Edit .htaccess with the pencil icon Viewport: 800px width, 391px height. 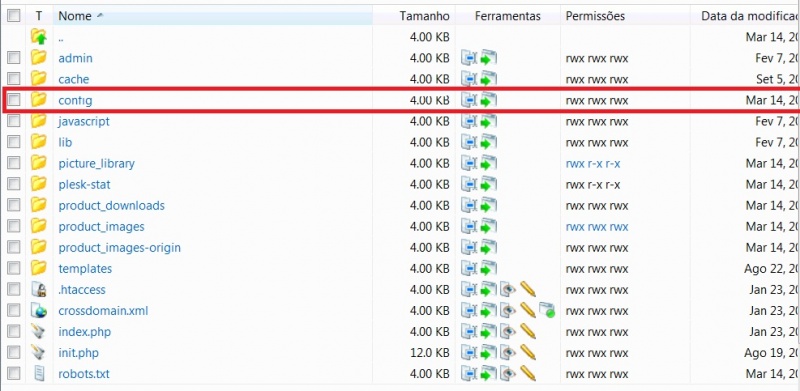pos(528,289)
